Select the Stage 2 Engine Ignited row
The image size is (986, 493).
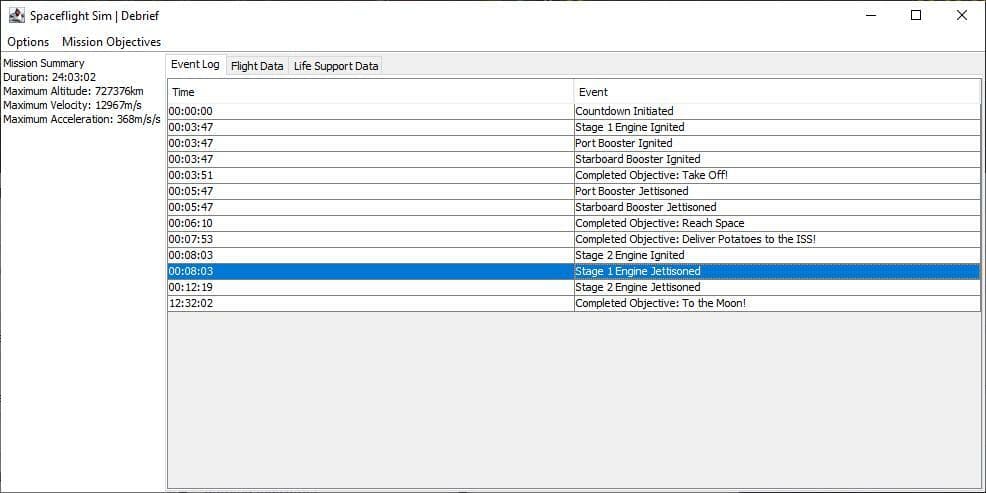point(573,255)
